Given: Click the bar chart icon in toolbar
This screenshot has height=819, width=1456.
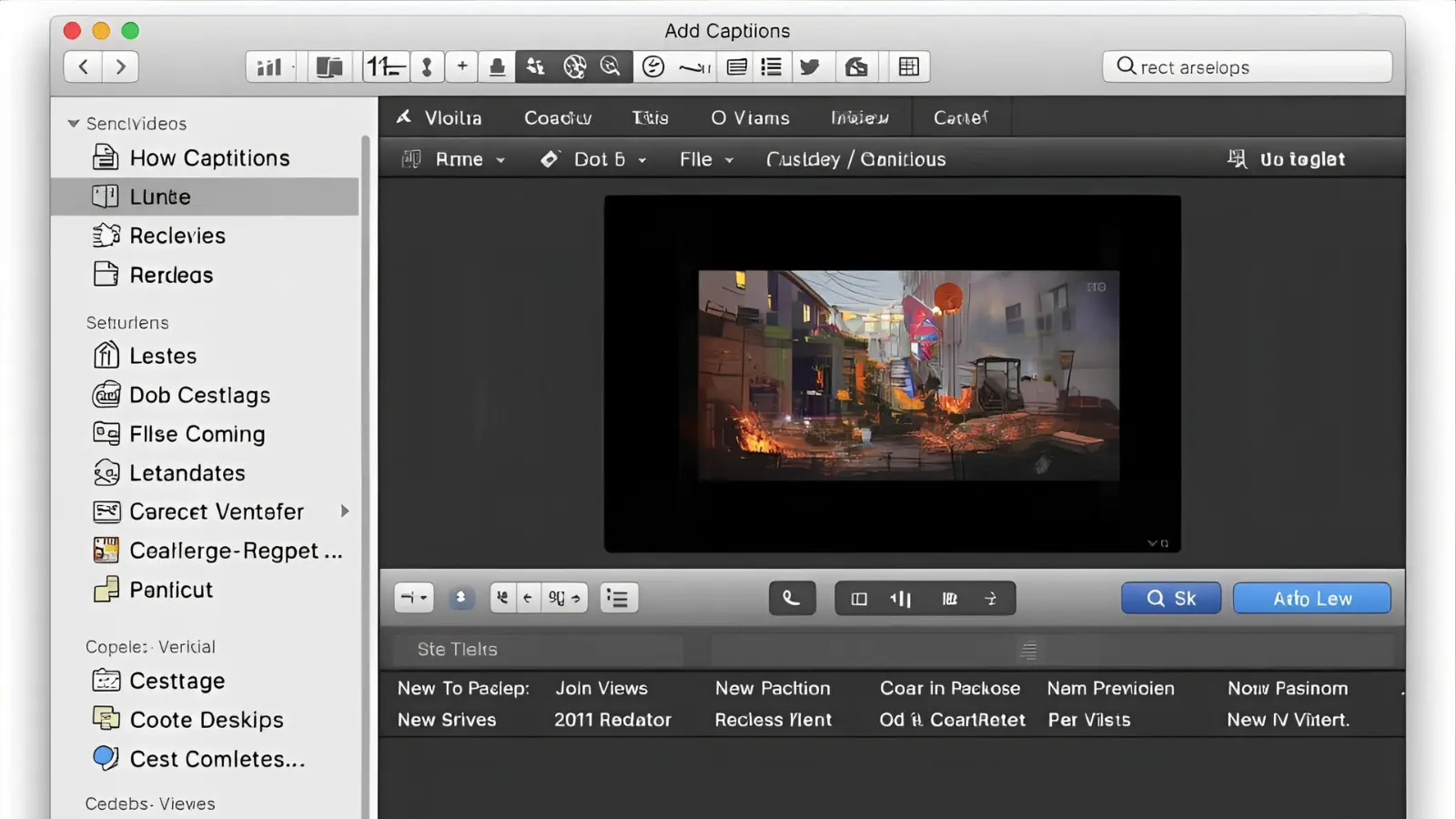Looking at the screenshot, I should click(x=269, y=66).
